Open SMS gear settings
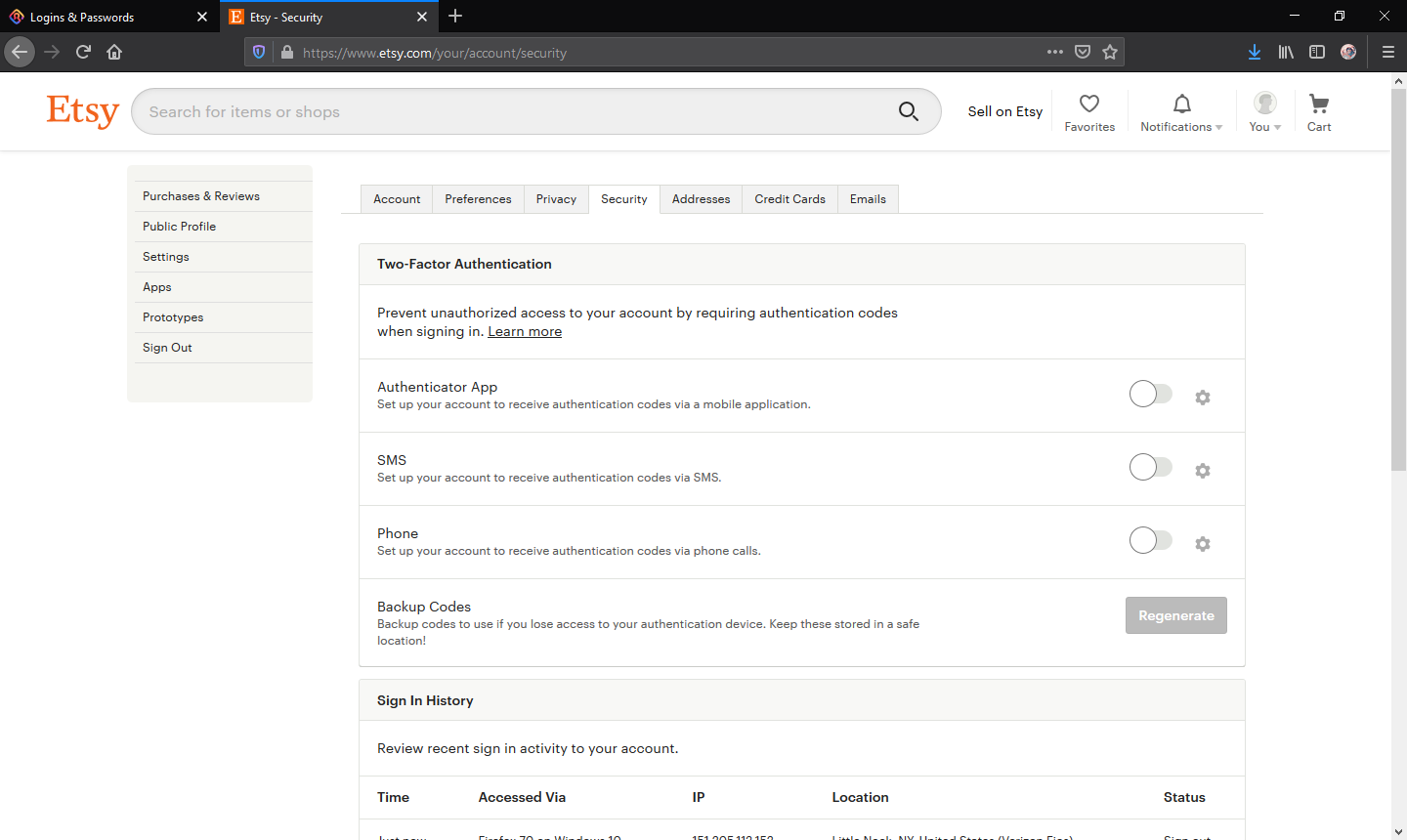 (x=1203, y=471)
